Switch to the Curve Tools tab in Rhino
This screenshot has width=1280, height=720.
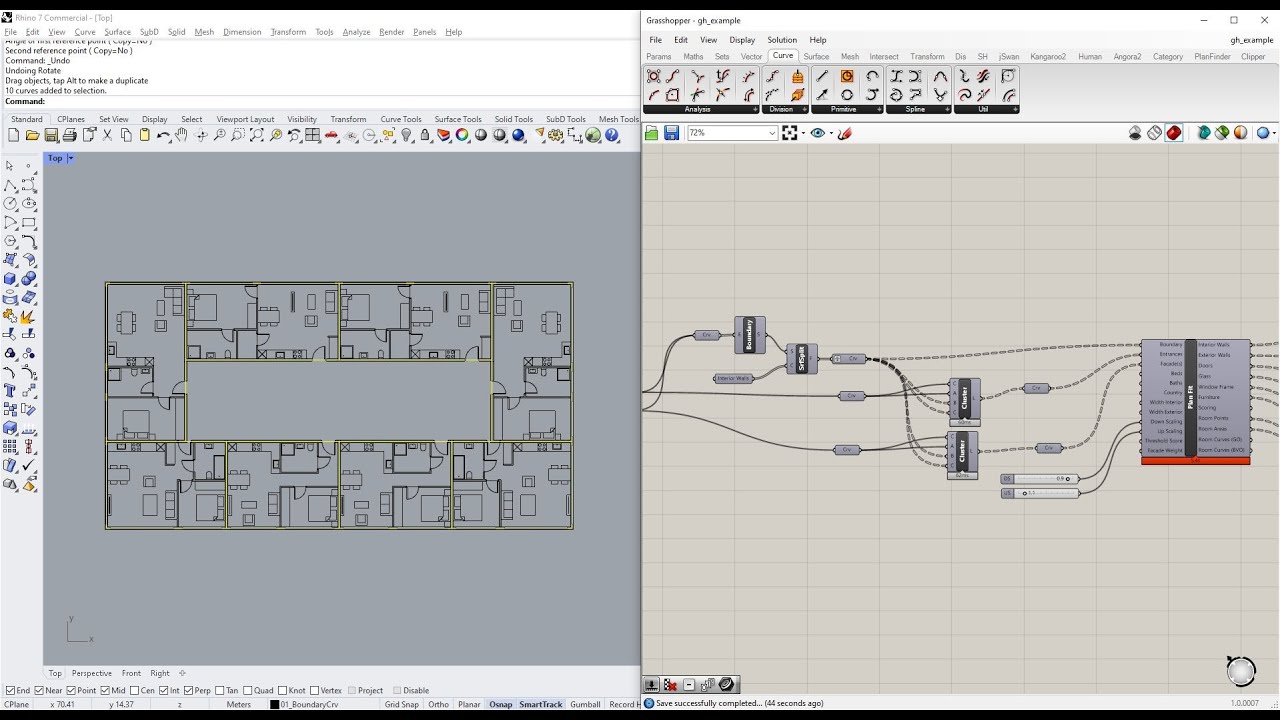click(401, 119)
